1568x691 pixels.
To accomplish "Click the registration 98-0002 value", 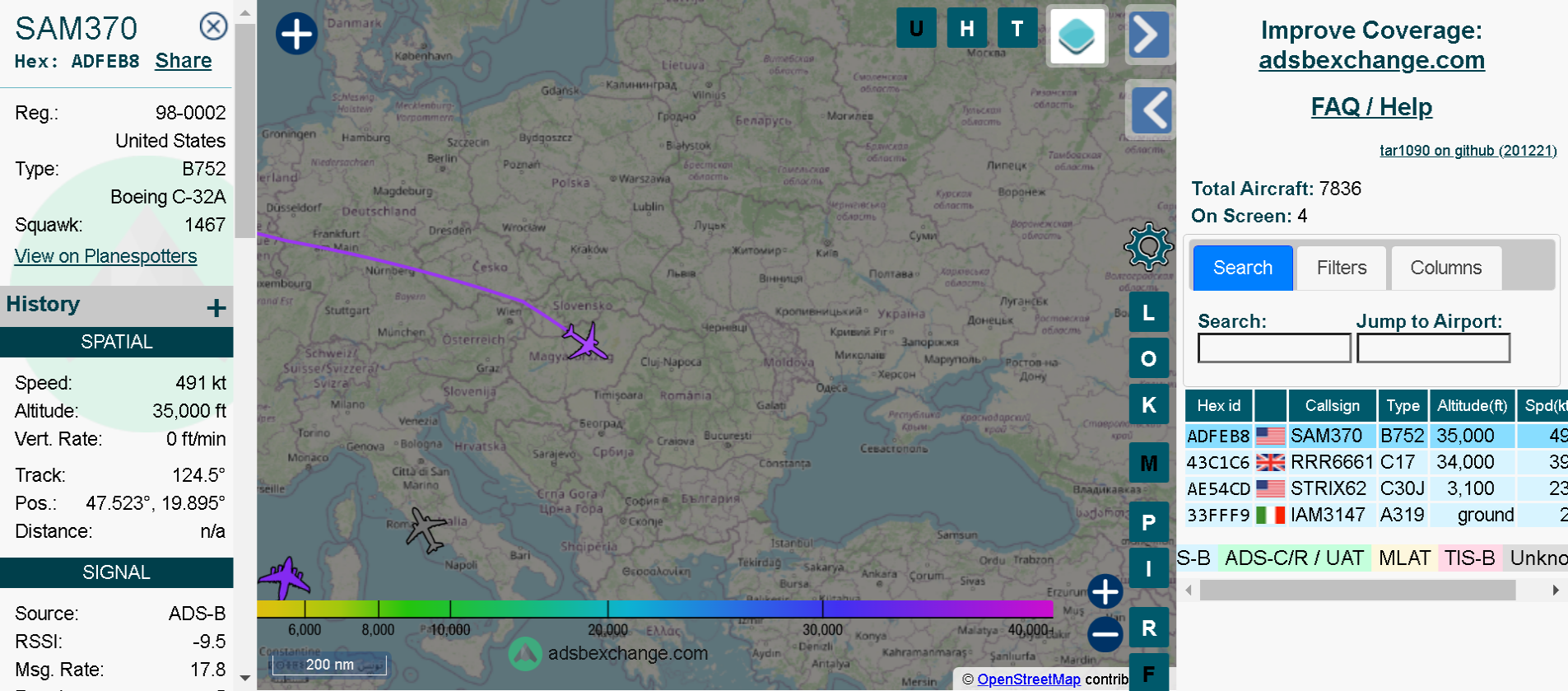I will click(190, 113).
